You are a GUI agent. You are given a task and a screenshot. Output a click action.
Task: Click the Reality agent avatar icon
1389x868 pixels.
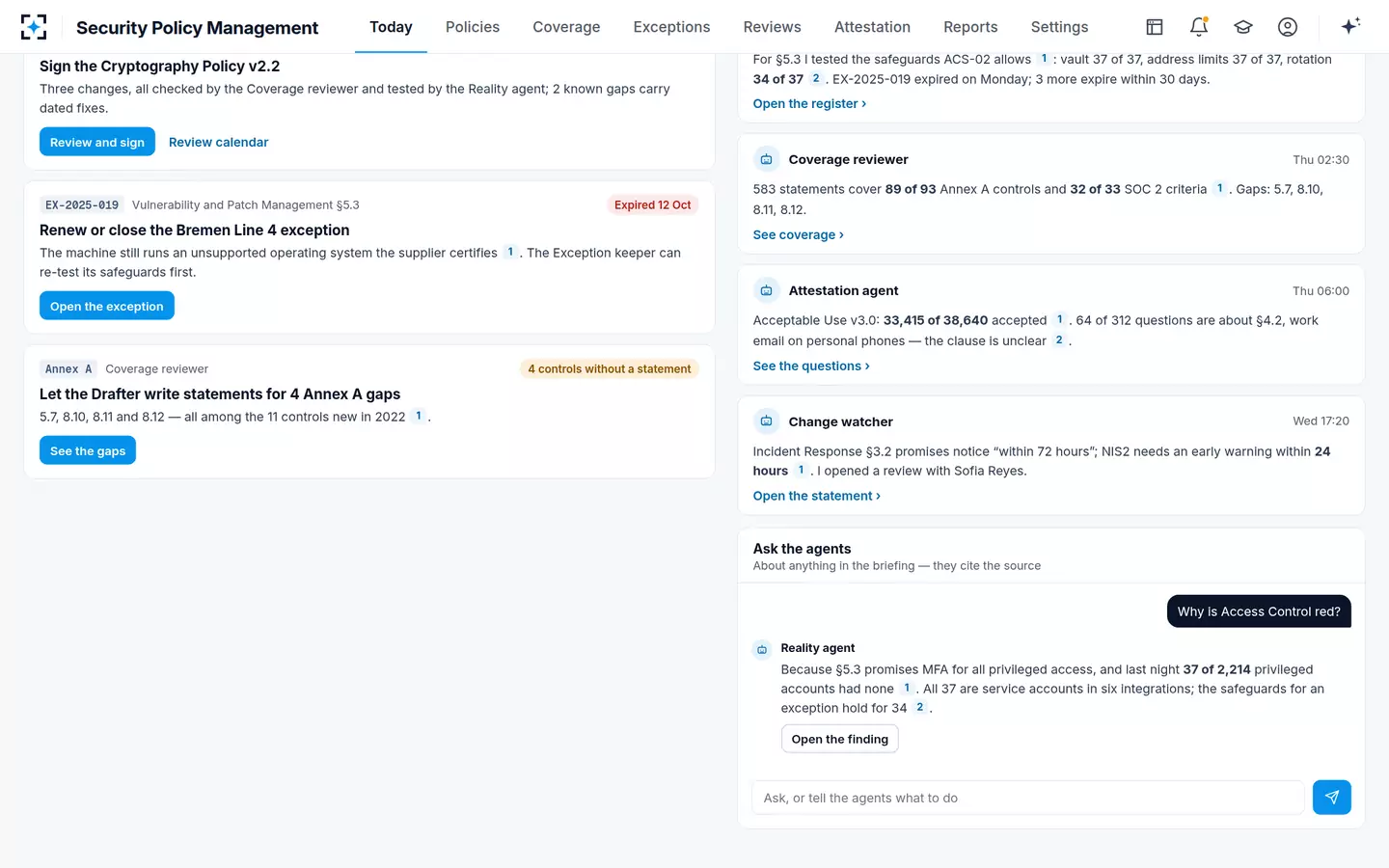762,649
